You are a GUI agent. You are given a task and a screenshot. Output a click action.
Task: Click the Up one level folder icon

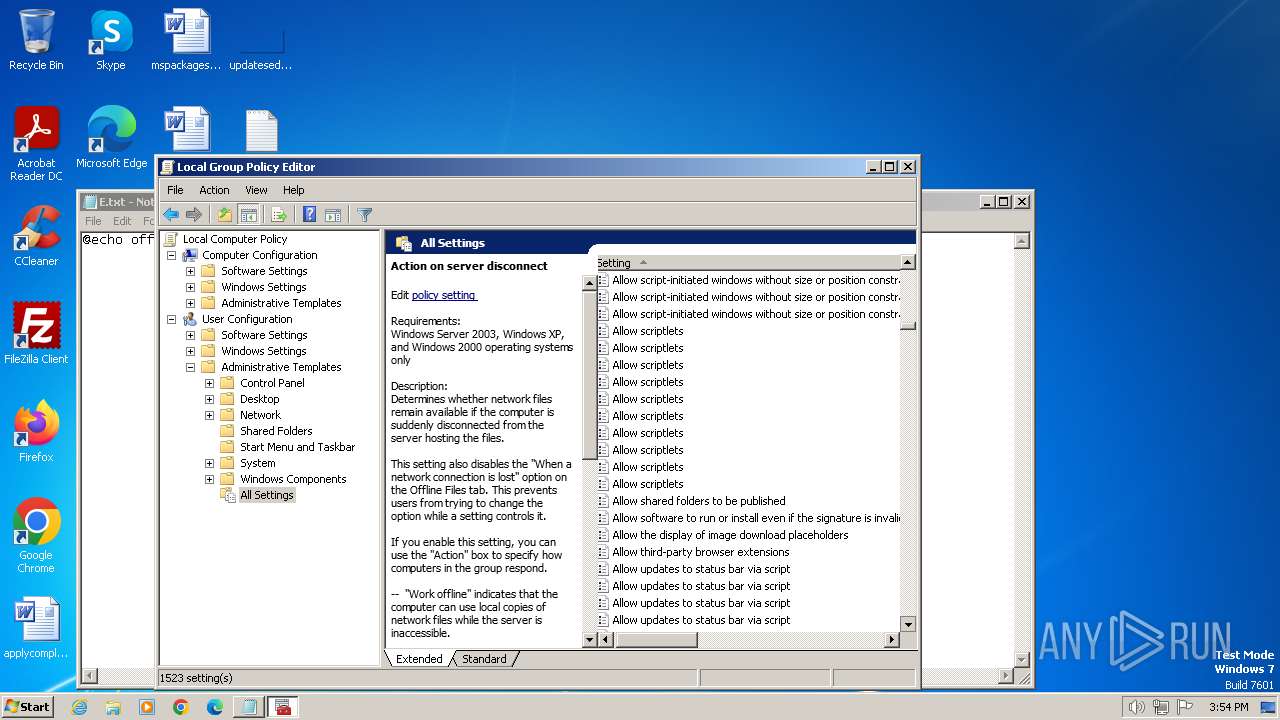225,215
